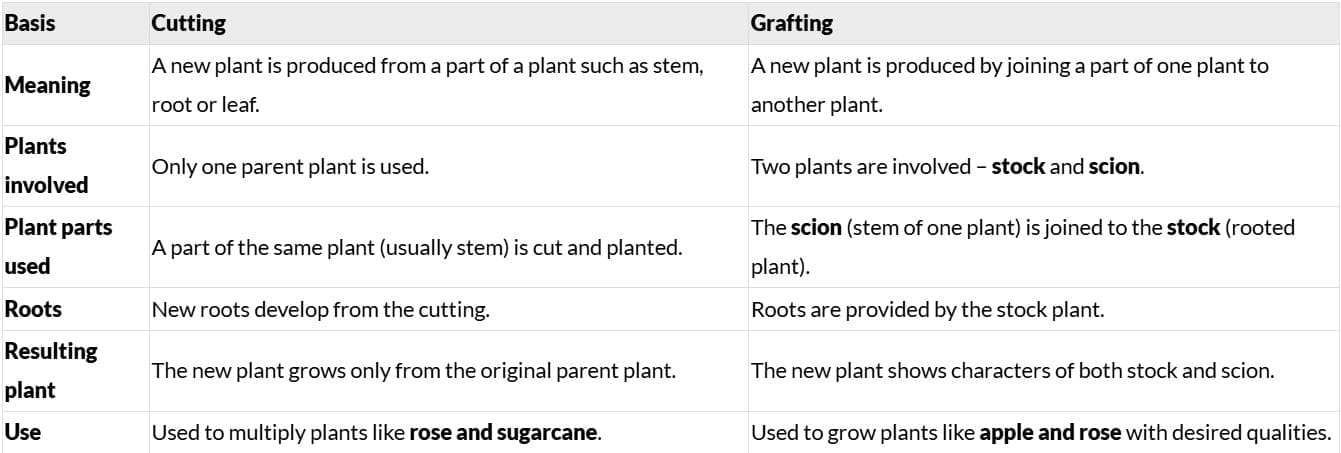The width and height of the screenshot is (1341, 453).
Task: Select the 'Plant parts used' row label
Action: (x=59, y=246)
